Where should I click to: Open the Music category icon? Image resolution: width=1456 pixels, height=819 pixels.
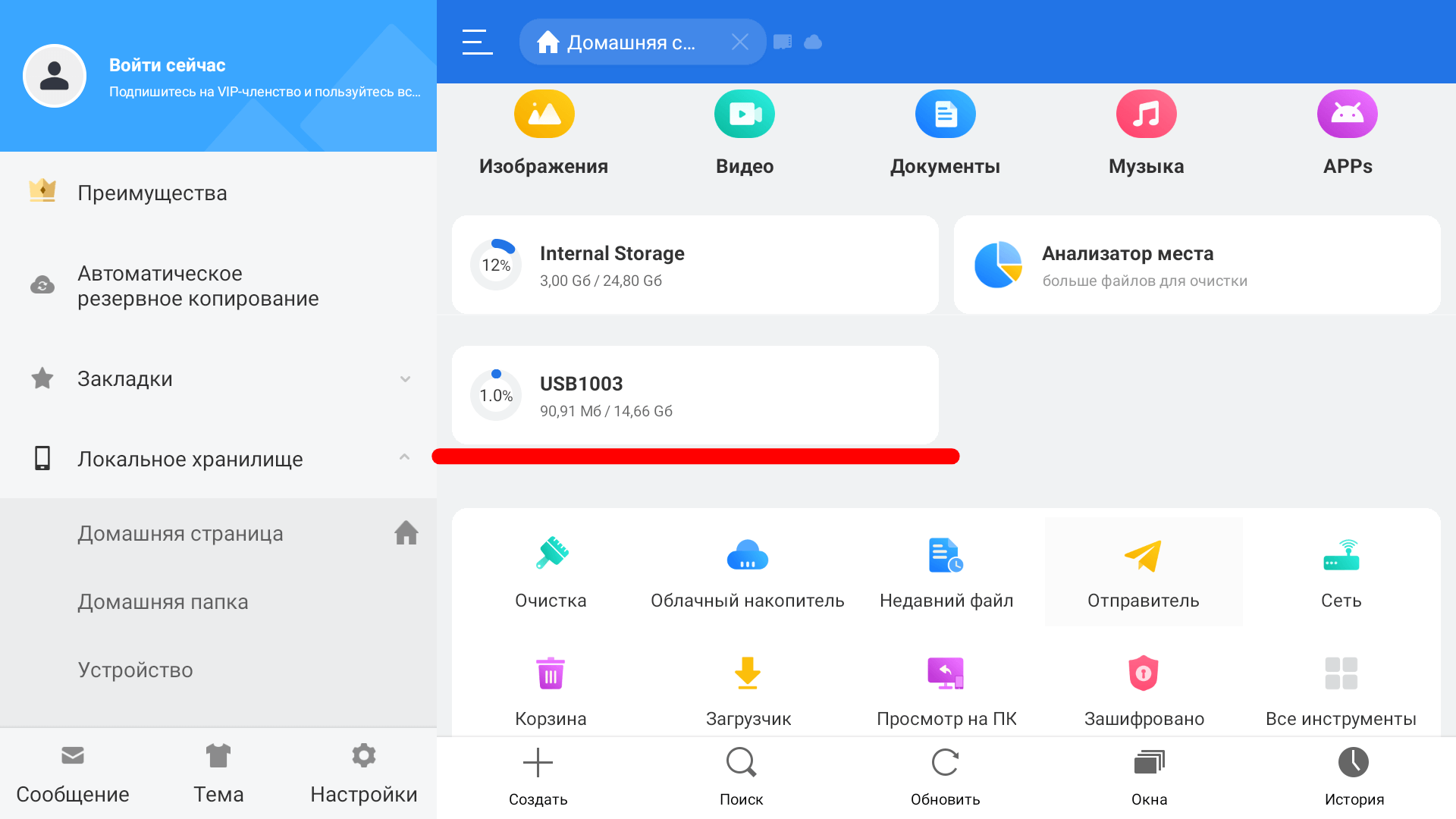click(1147, 114)
